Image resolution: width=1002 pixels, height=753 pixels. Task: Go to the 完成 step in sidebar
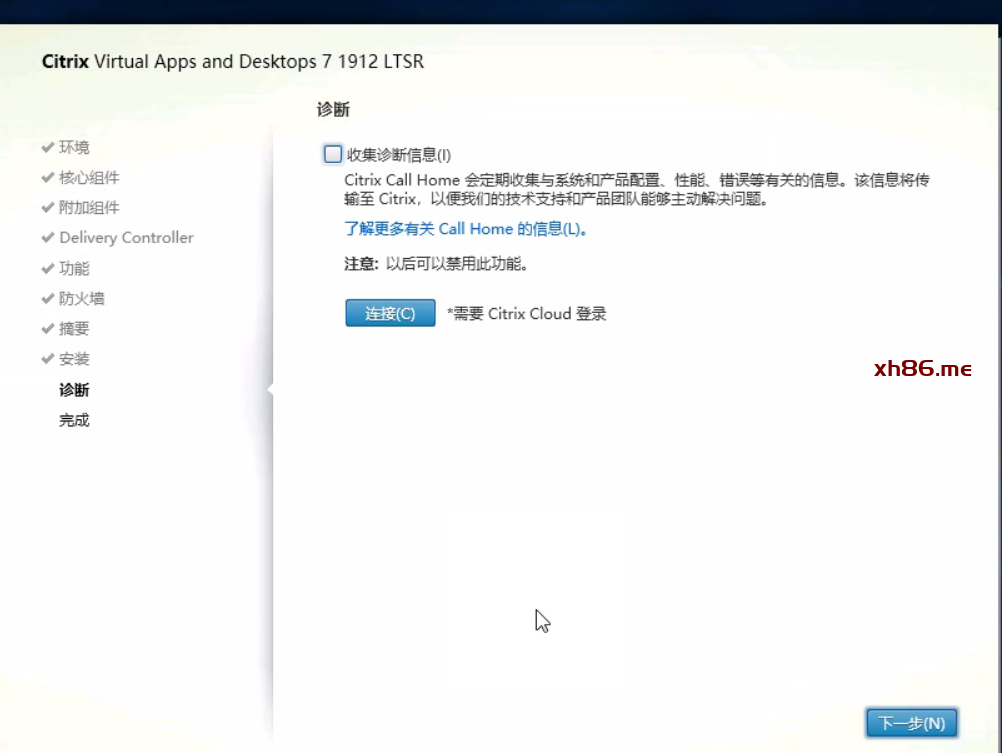[74, 420]
